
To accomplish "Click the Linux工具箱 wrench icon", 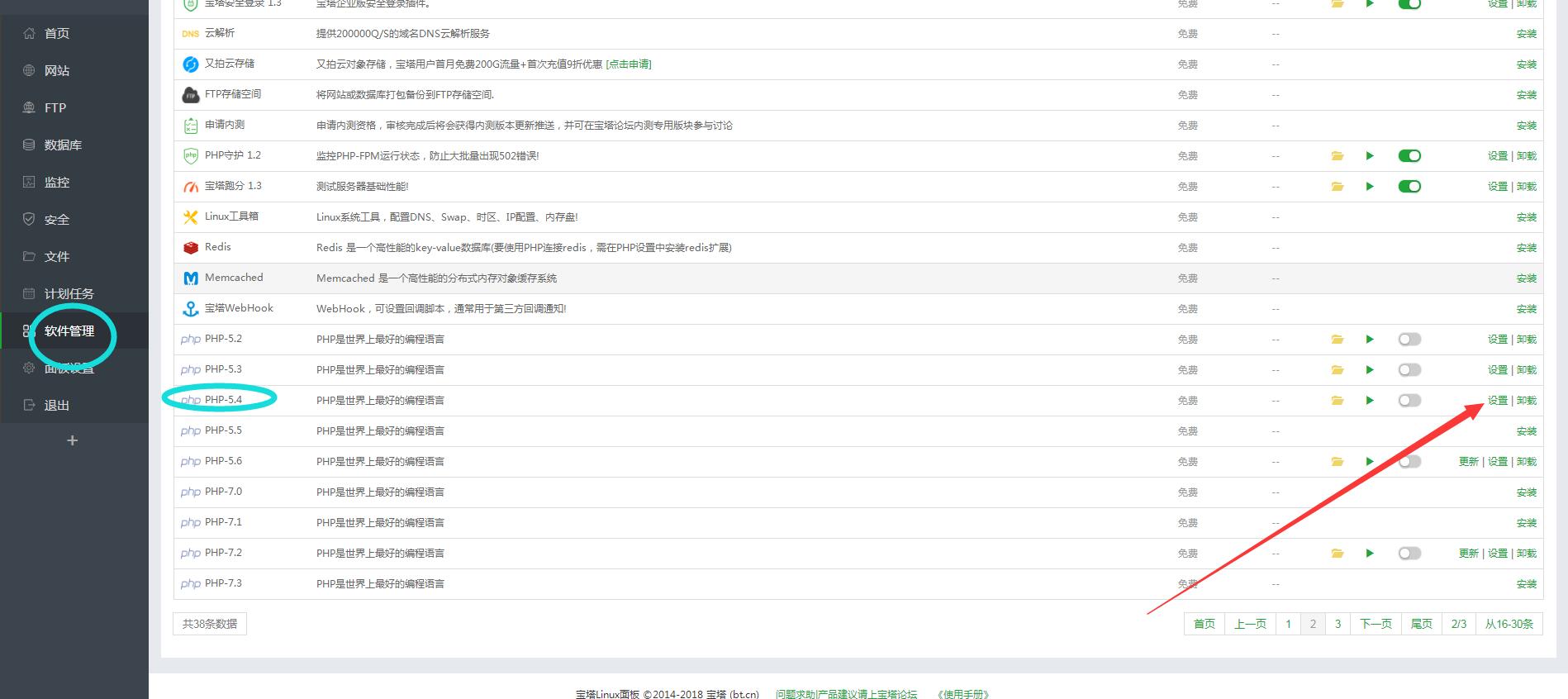I will point(191,217).
